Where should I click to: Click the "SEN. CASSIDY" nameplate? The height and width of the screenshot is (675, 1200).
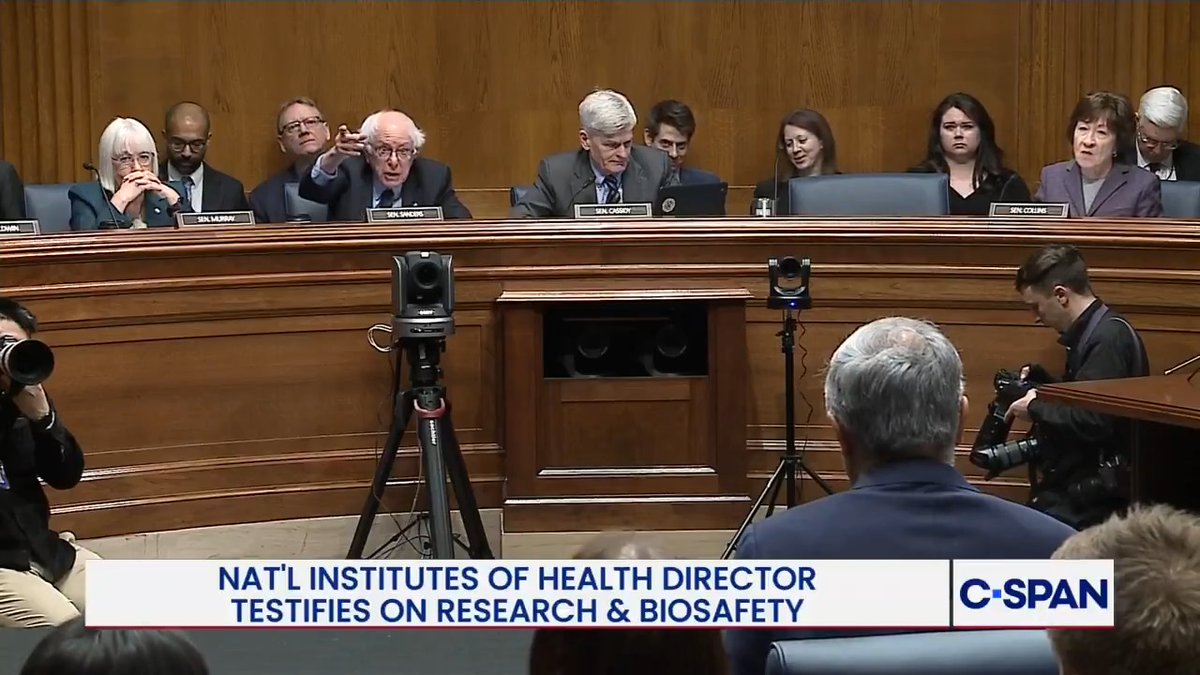coord(613,210)
